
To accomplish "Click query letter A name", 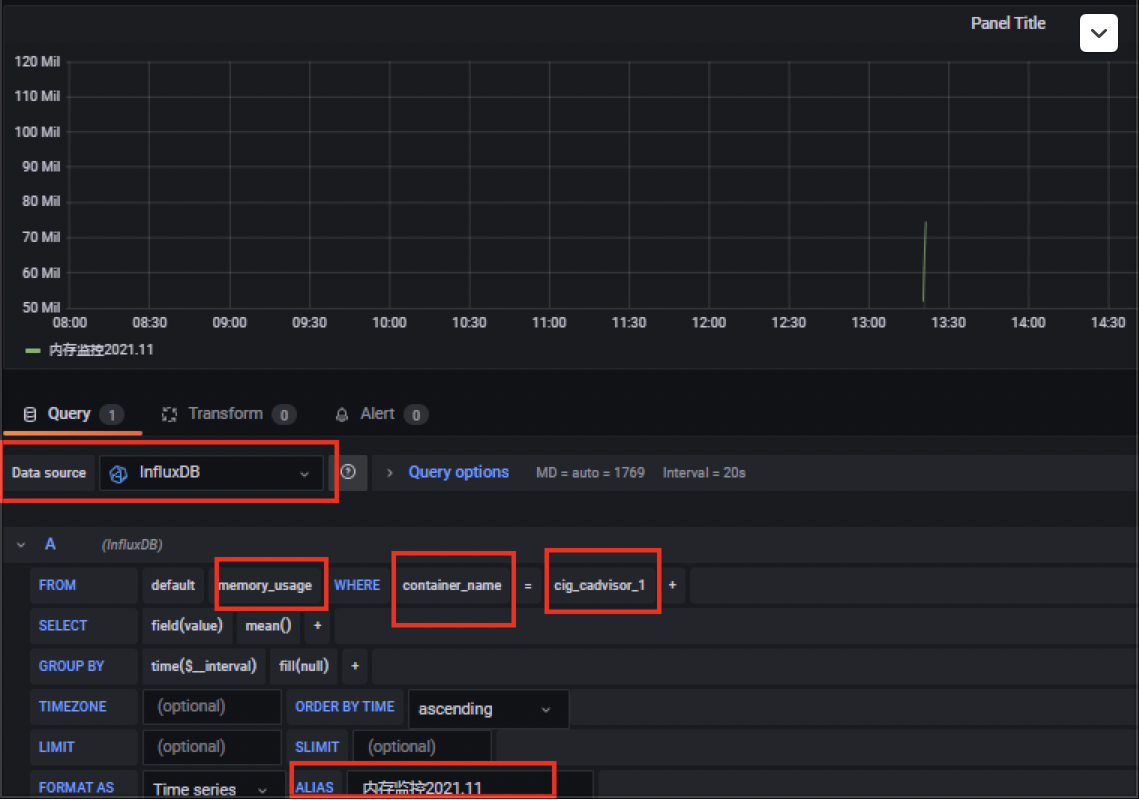I will pos(50,544).
